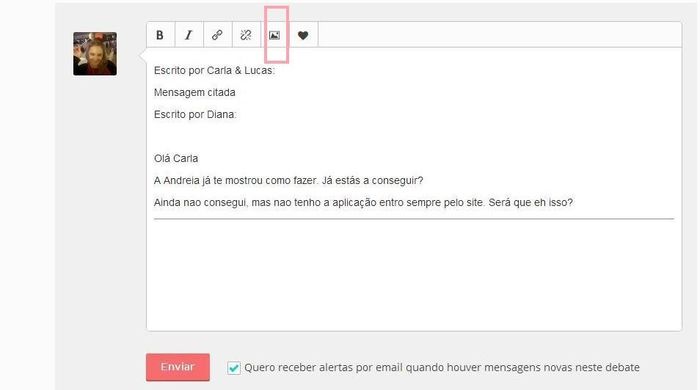700x390 pixels.
Task: Click the line 'Mensagem citada'
Action: point(195,92)
